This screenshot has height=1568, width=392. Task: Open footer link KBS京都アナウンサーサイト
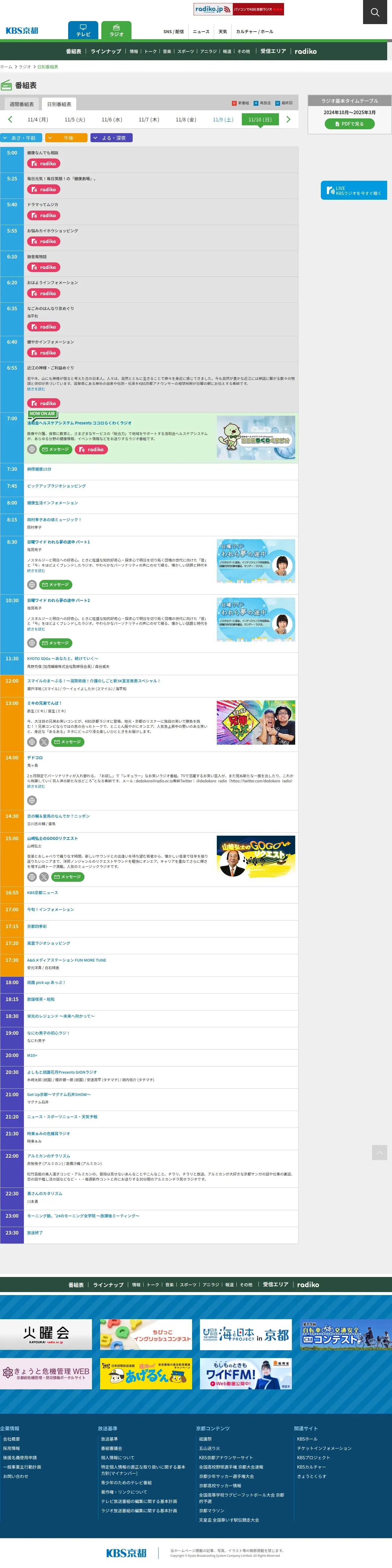(x=226, y=1457)
